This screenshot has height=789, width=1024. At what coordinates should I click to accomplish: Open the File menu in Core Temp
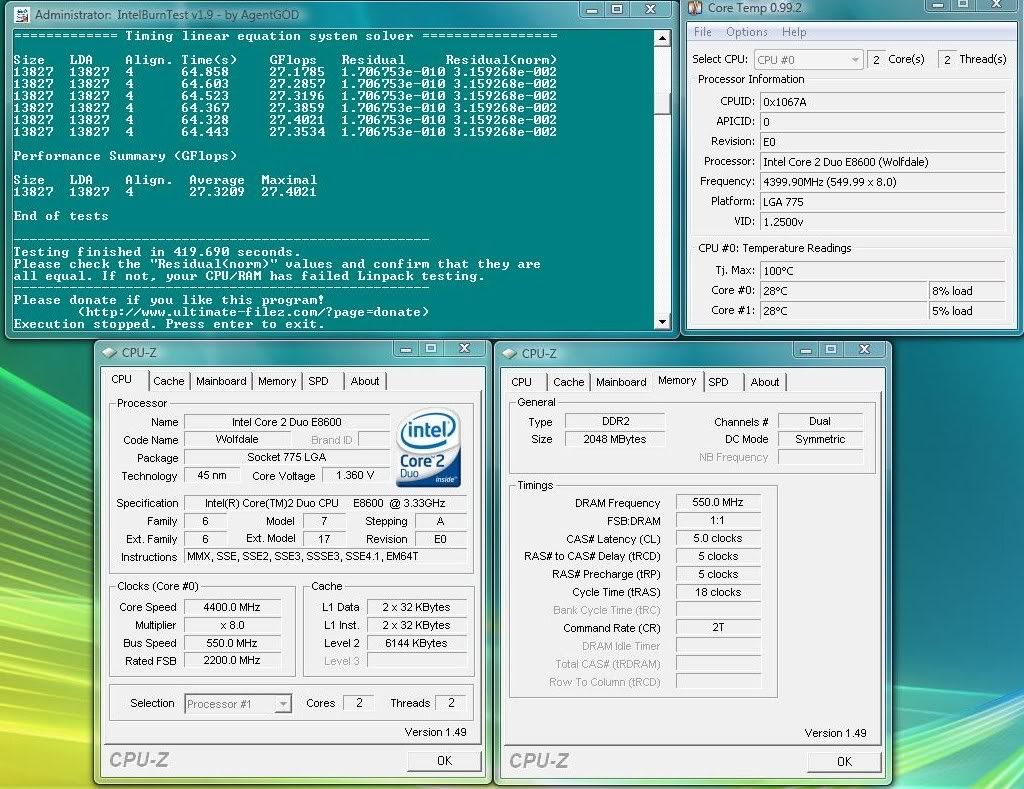703,32
